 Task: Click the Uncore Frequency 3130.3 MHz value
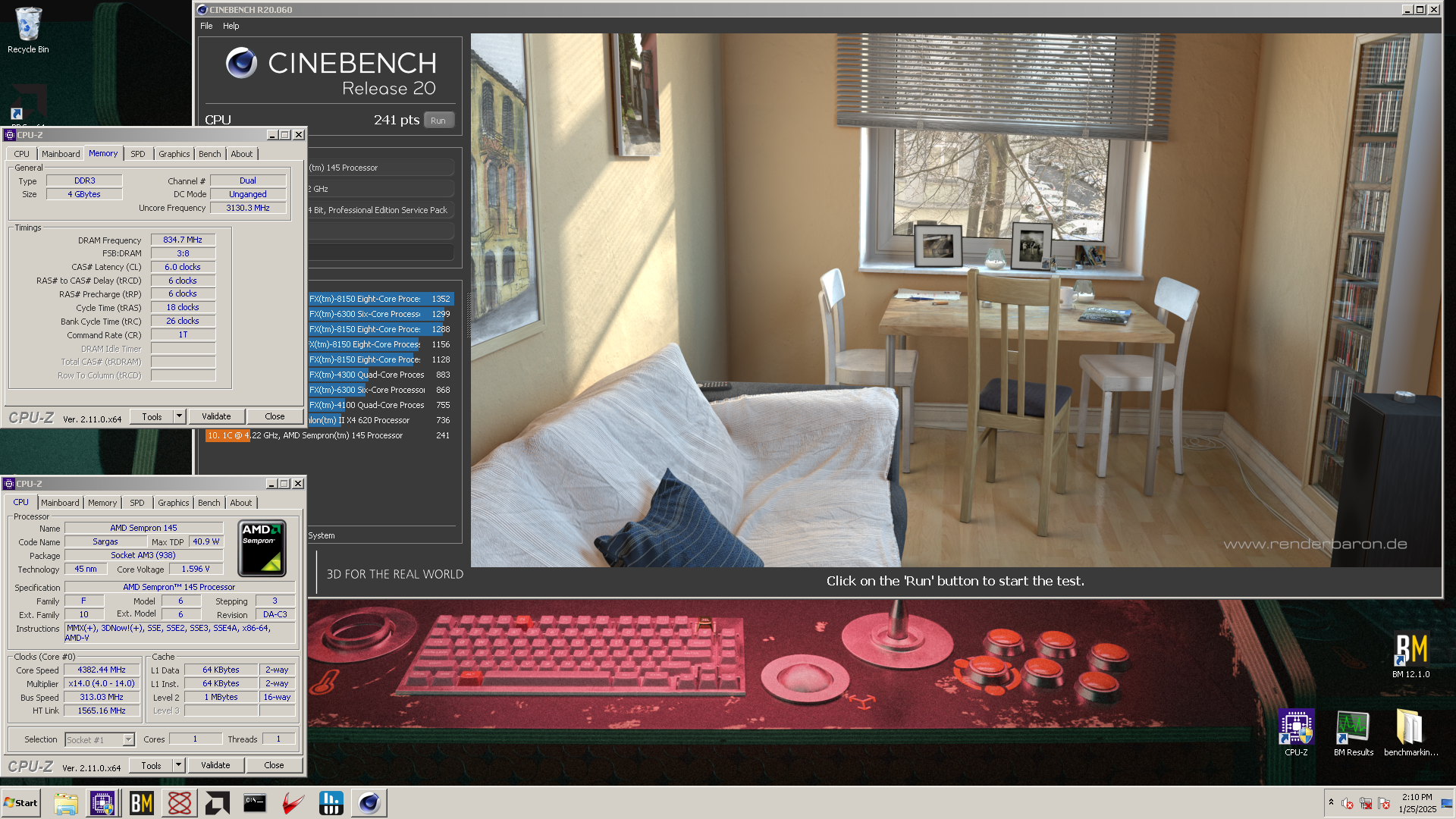click(248, 208)
